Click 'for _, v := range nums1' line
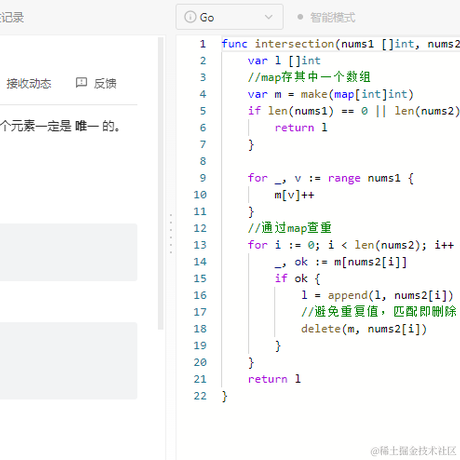460x460 pixels. coord(331,178)
